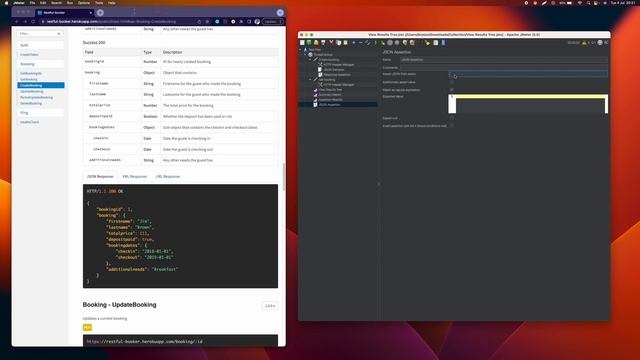Click the Expected Value text area
This screenshot has height=360, width=640.
coord(528,104)
